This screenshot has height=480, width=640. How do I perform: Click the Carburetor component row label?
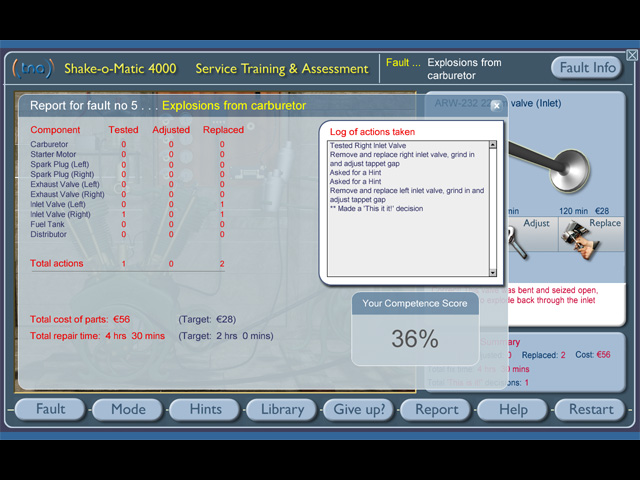pyautogui.click(x=49, y=144)
